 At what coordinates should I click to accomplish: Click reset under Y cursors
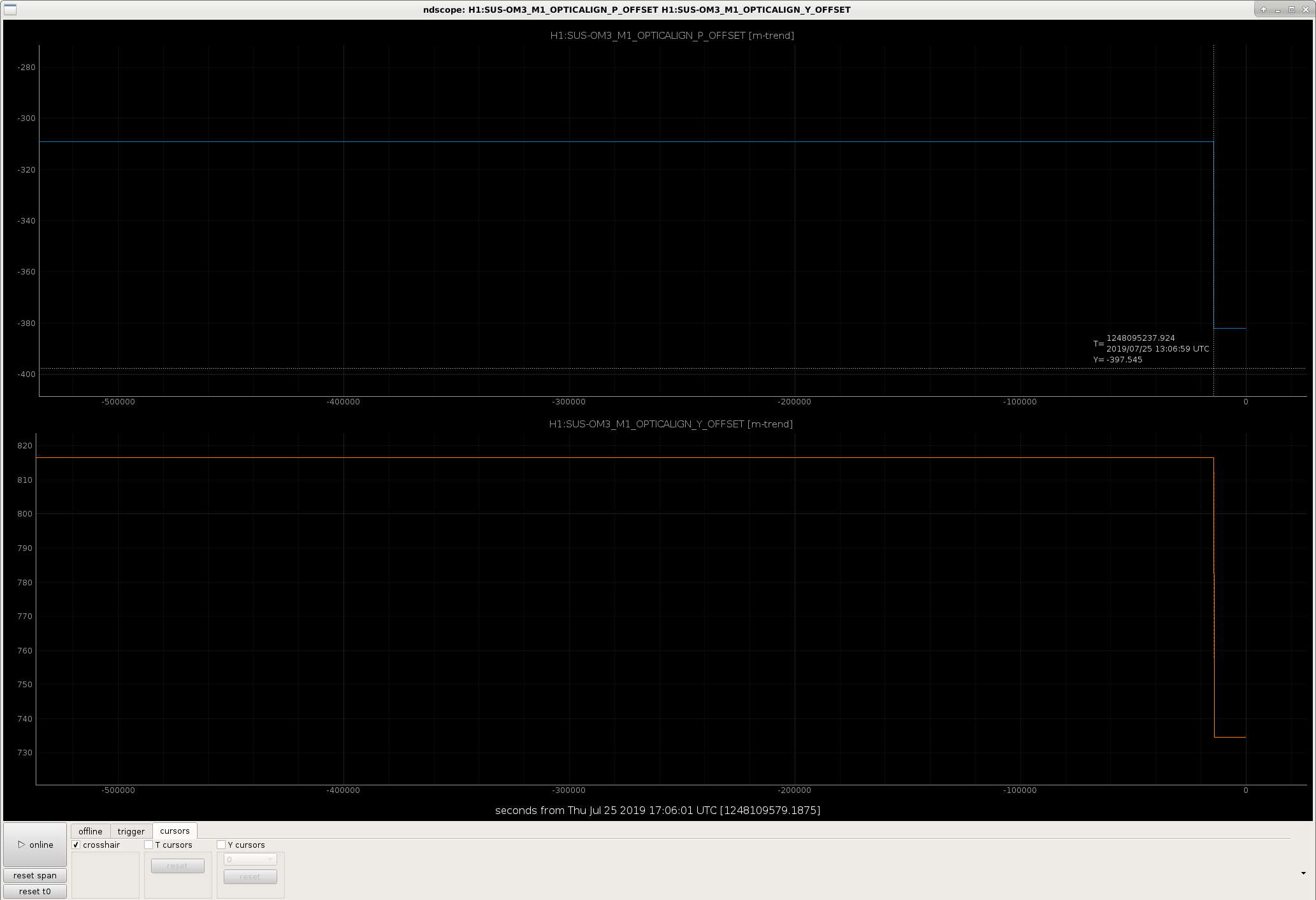[250, 876]
